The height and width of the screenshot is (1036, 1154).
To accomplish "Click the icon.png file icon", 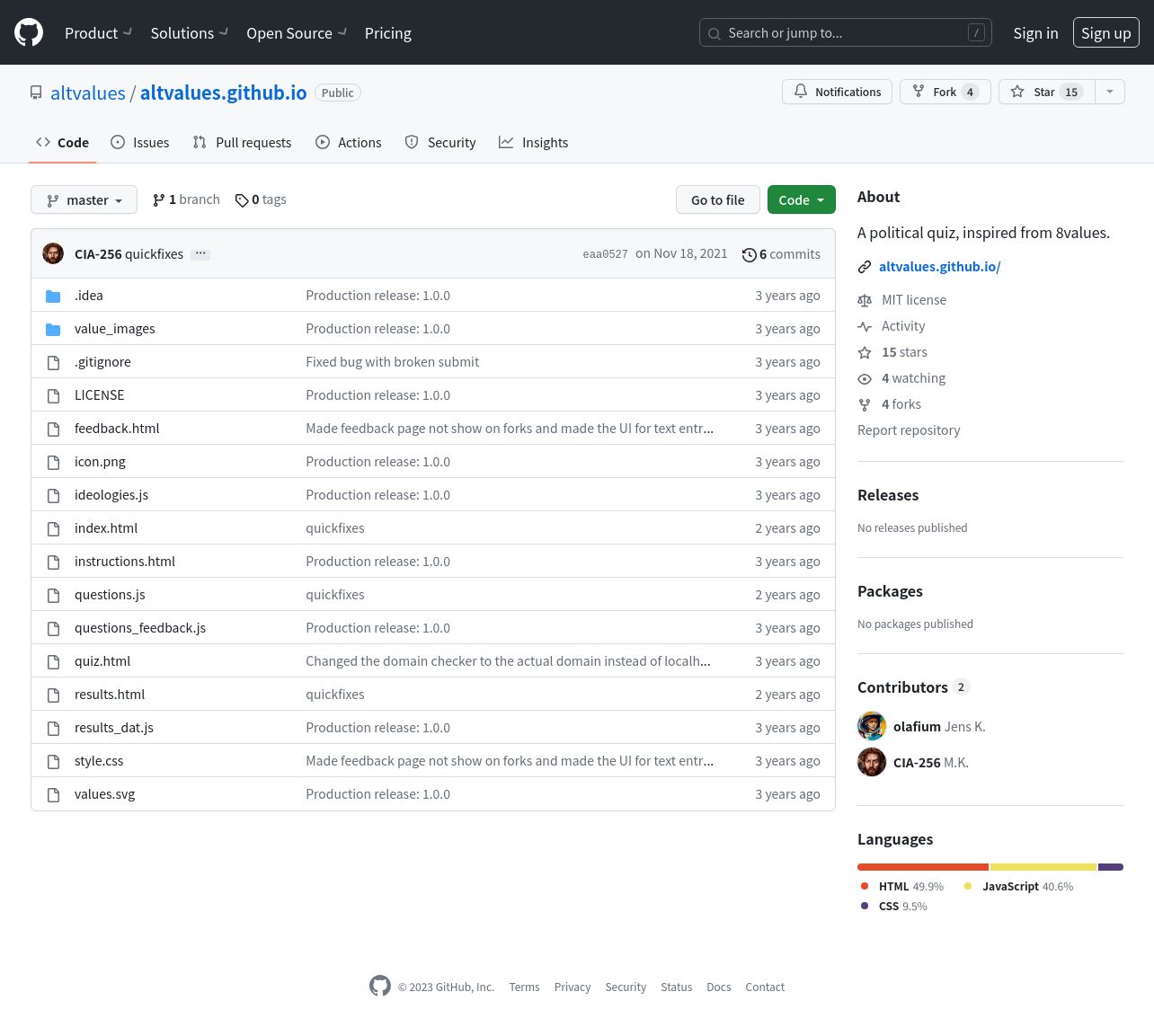I will pos(53,462).
